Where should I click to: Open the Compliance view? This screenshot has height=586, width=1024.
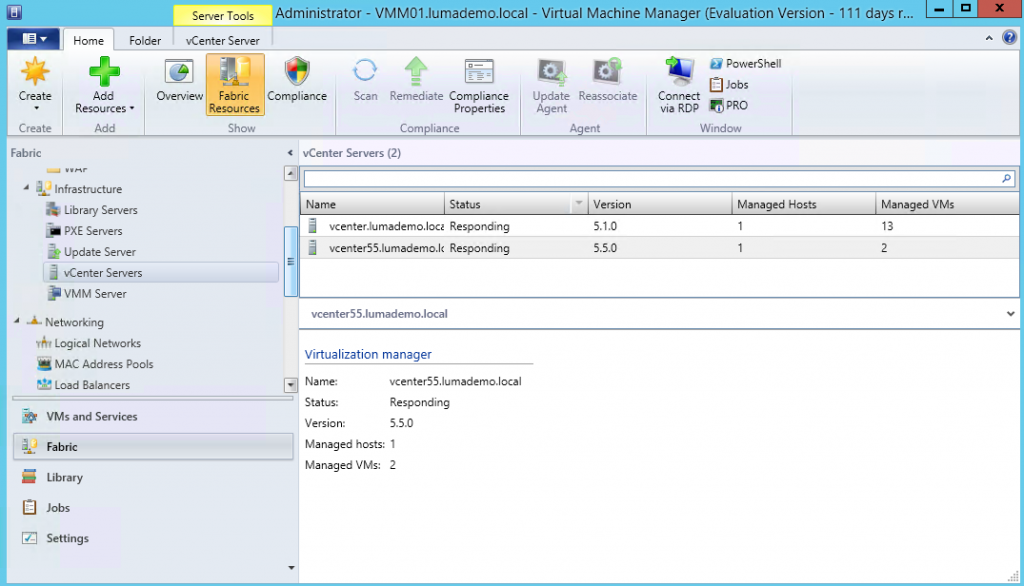coord(296,80)
